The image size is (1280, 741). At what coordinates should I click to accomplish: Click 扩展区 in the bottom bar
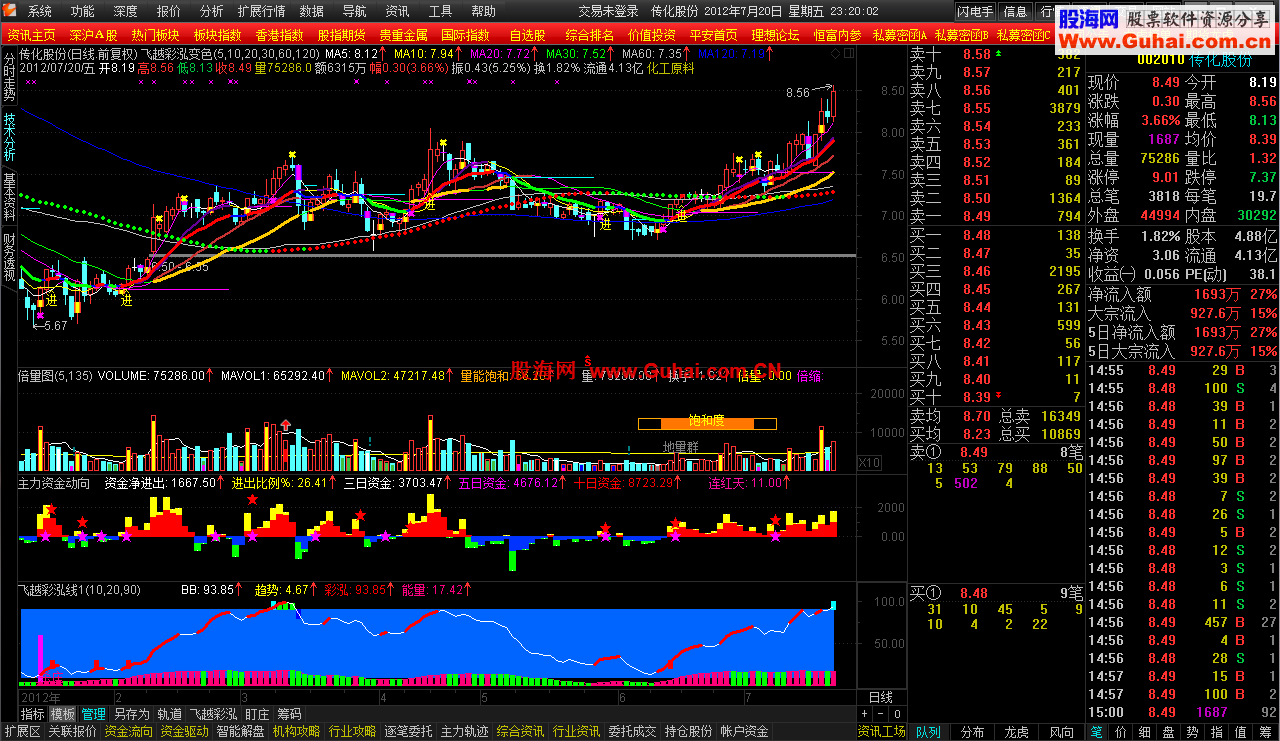[x=21, y=732]
